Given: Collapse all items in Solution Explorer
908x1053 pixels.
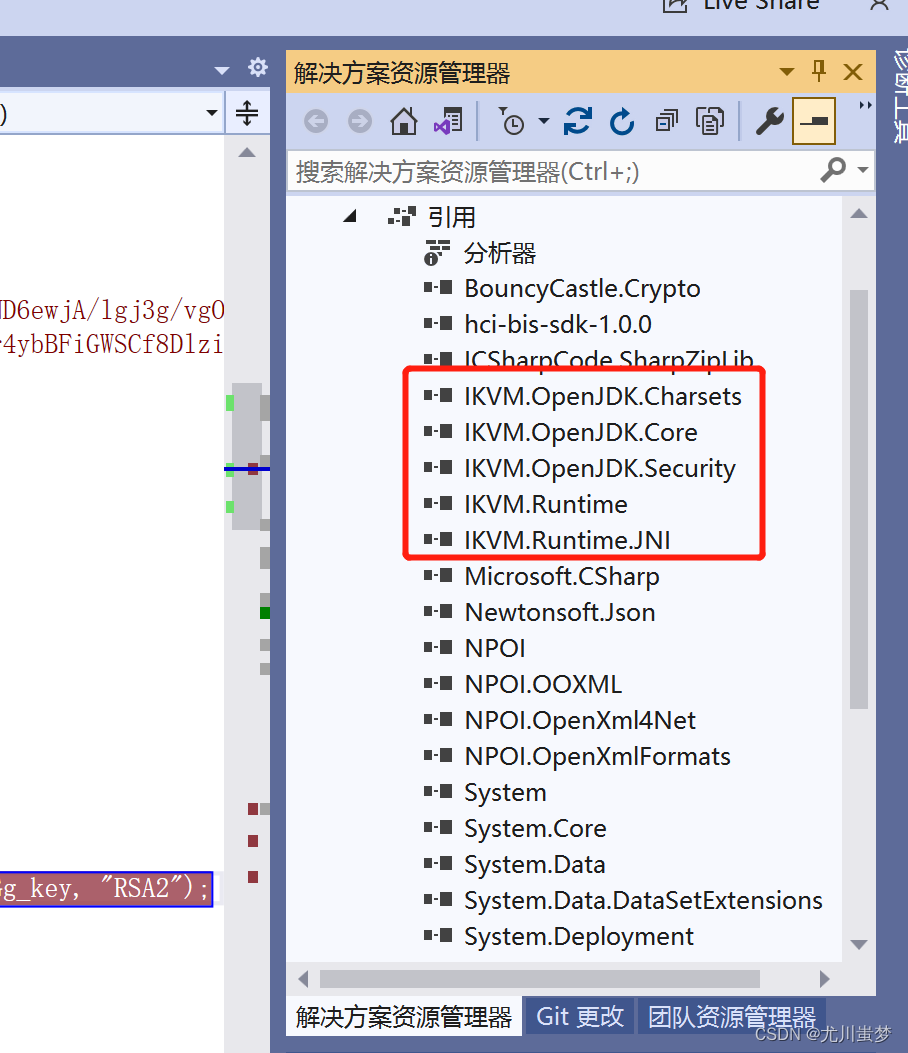Looking at the screenshot, I should coord(666,122).
